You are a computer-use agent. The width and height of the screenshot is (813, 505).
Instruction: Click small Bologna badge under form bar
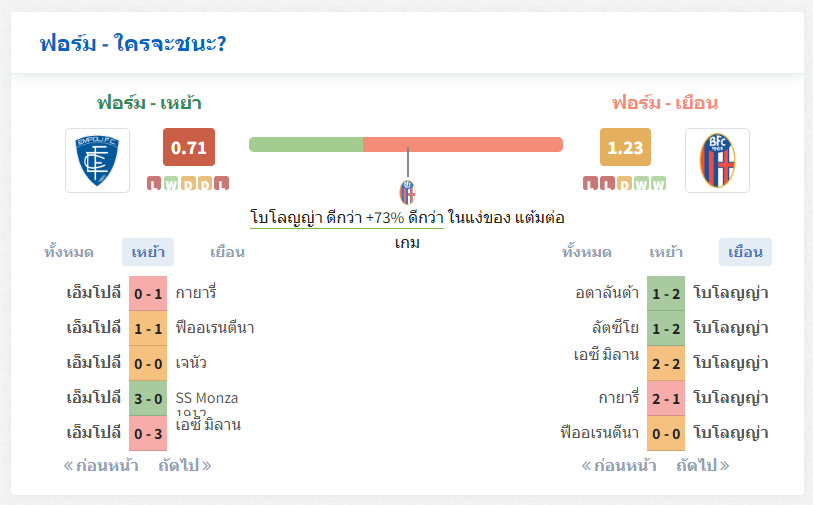click(x=408, y=192)
